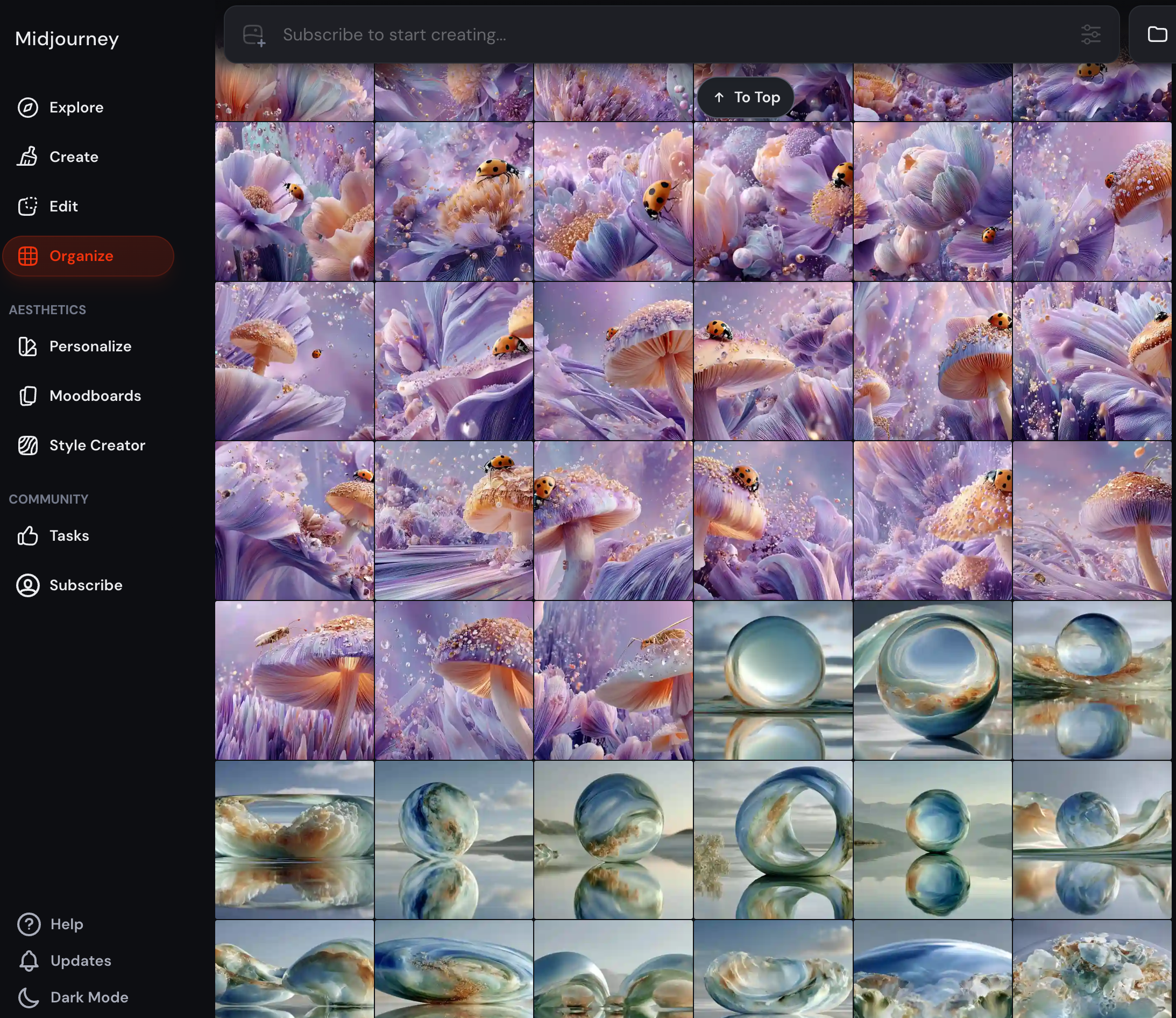Open the Updates link
The image size is (1176, 1018).
tap(81, 960)
